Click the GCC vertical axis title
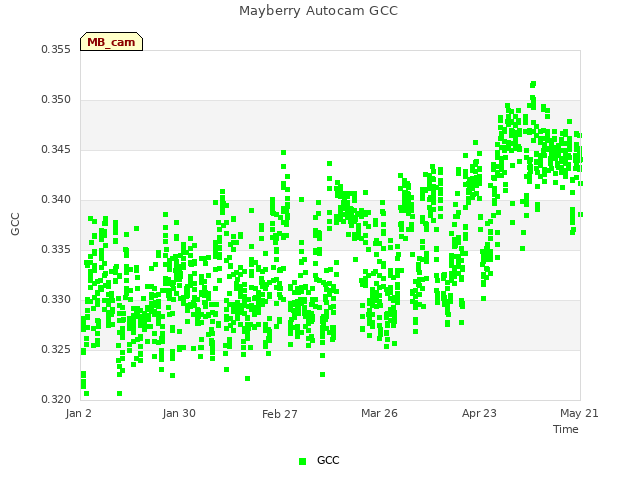Viewport: 640px width, 480px height. point(15,224)
